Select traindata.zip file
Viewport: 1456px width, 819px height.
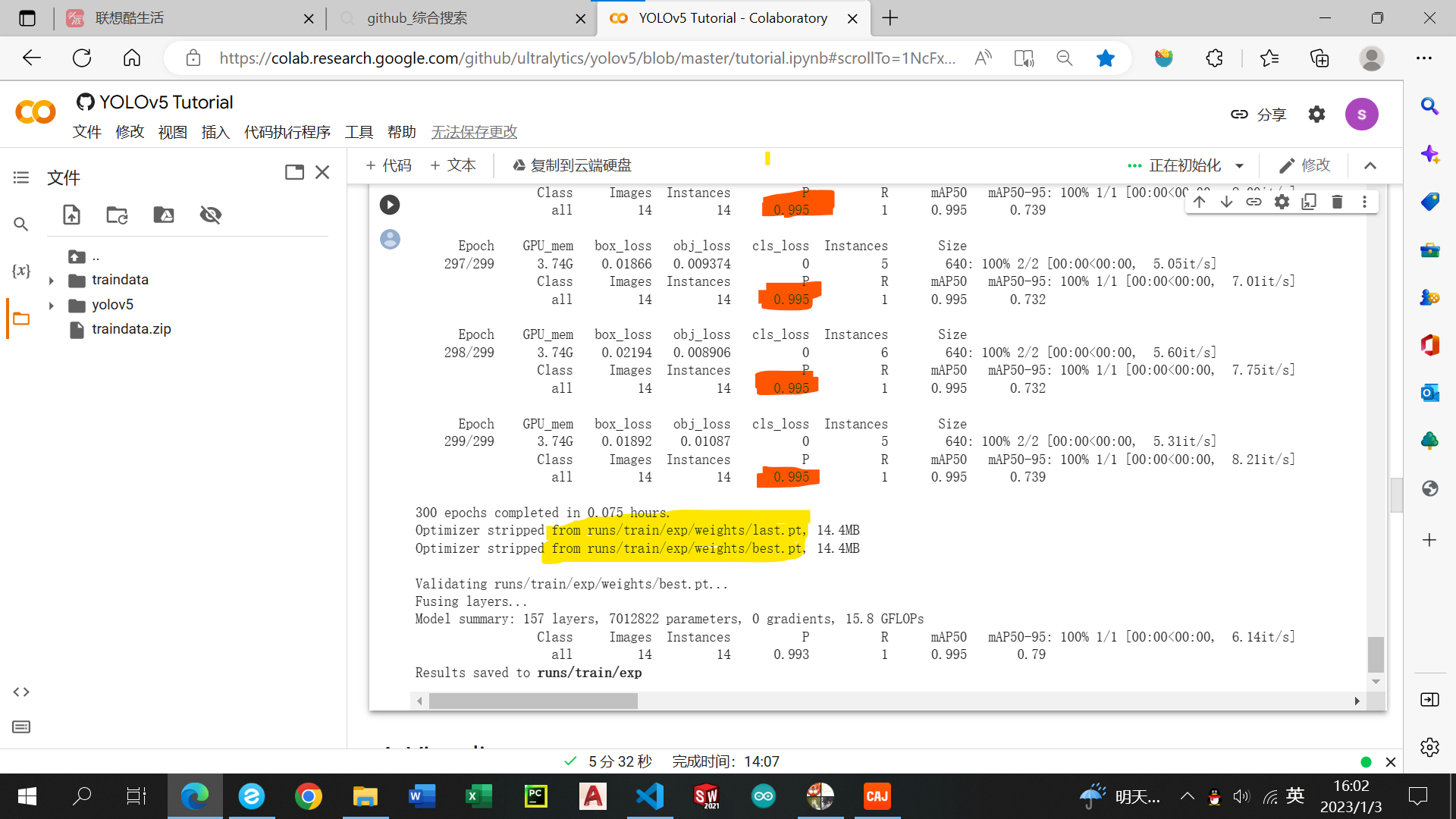(131, 329)
